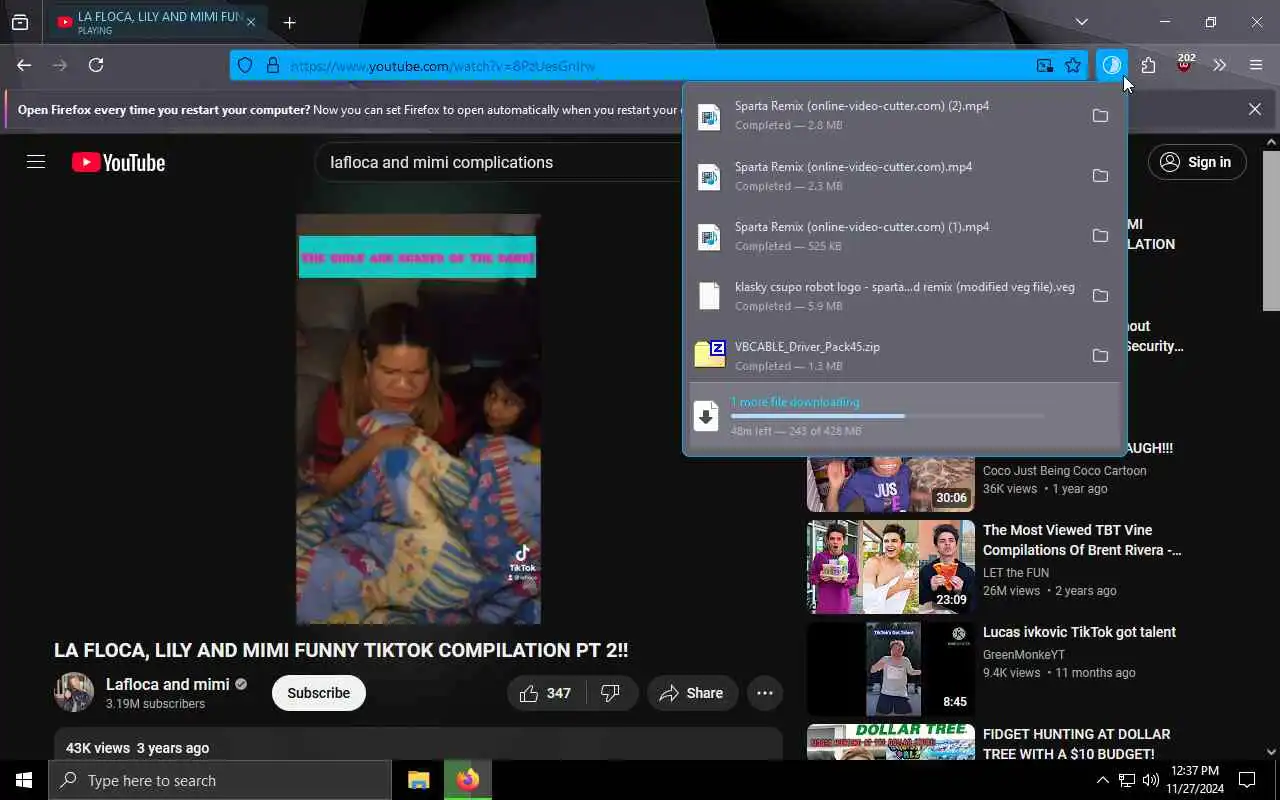Open the tracking protection shield icon
The image size is (1280, 800).
point(245,66)
